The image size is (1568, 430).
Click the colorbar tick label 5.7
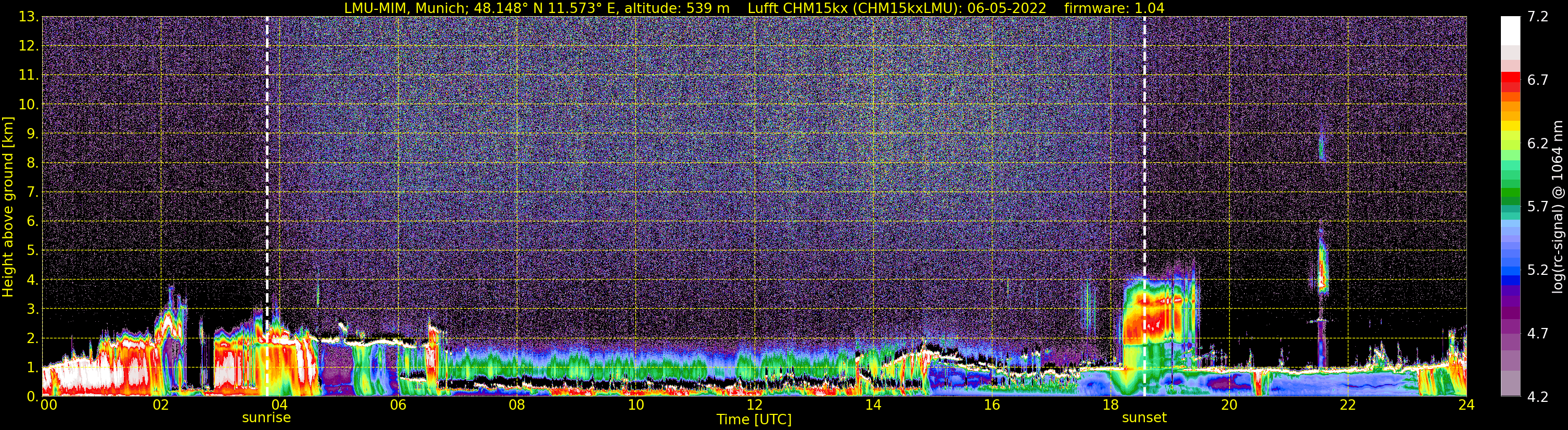(1538, 207)
